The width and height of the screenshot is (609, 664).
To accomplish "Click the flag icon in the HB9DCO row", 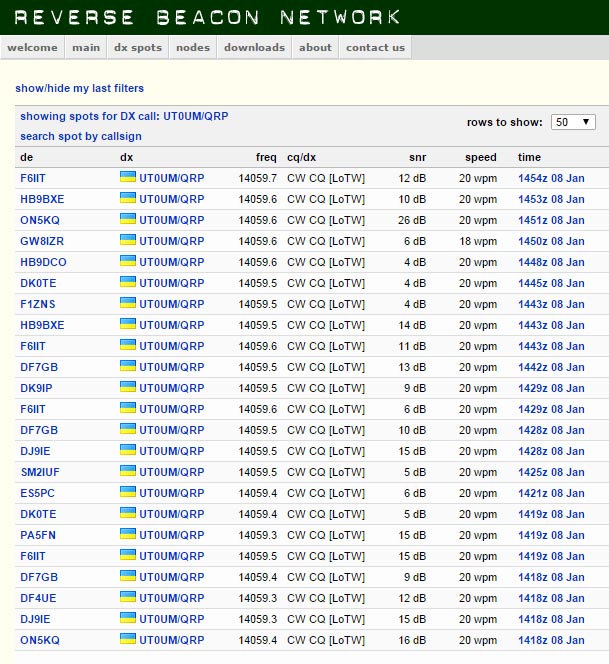I will point(127,261).
